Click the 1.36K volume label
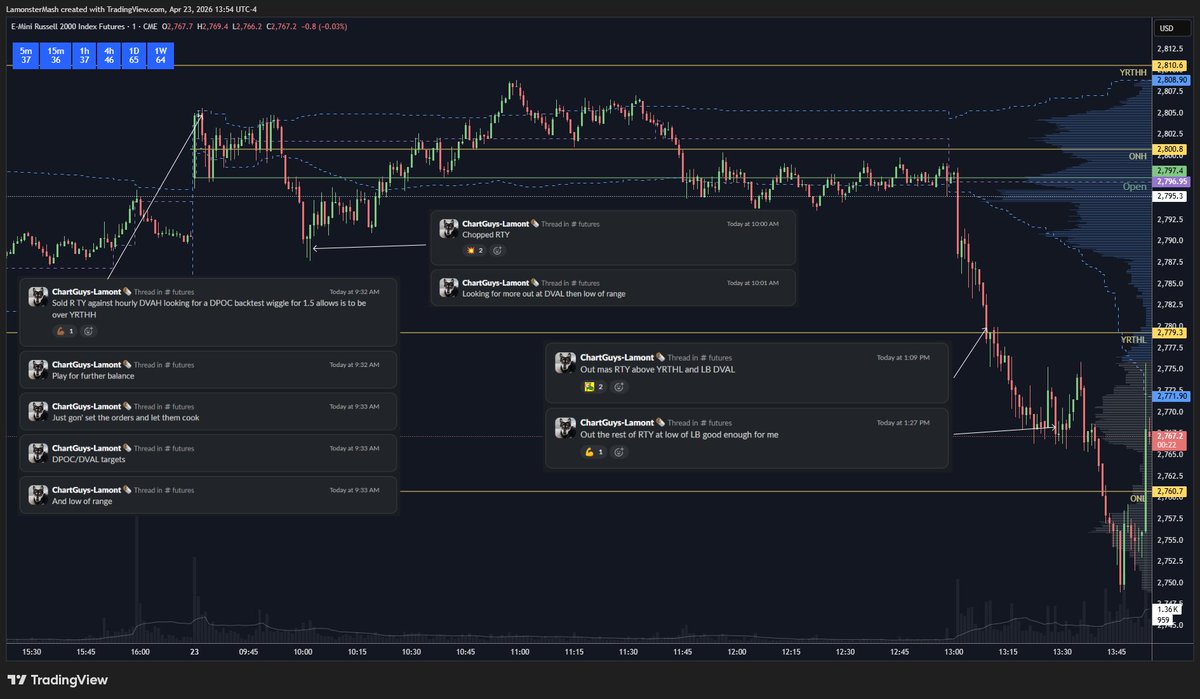The image size is (1200, 699). tap(1167, 609)
